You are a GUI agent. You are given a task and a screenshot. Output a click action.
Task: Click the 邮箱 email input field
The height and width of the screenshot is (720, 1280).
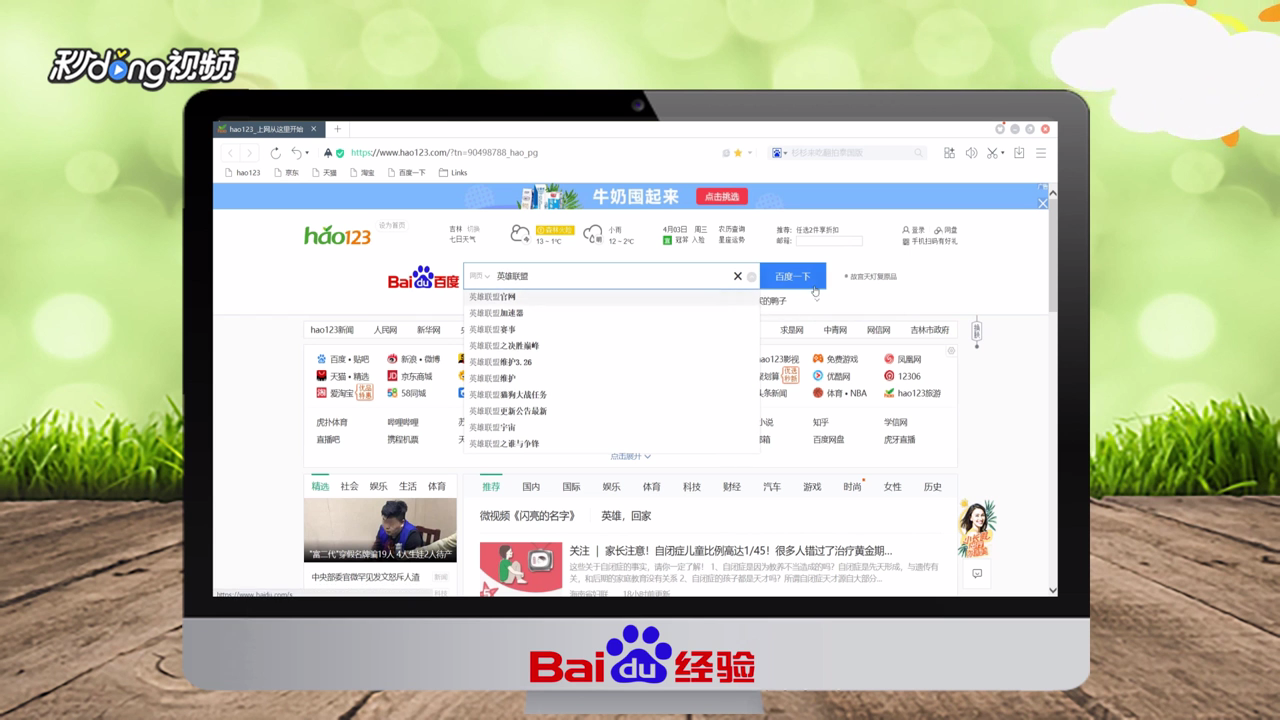(829, 241)
